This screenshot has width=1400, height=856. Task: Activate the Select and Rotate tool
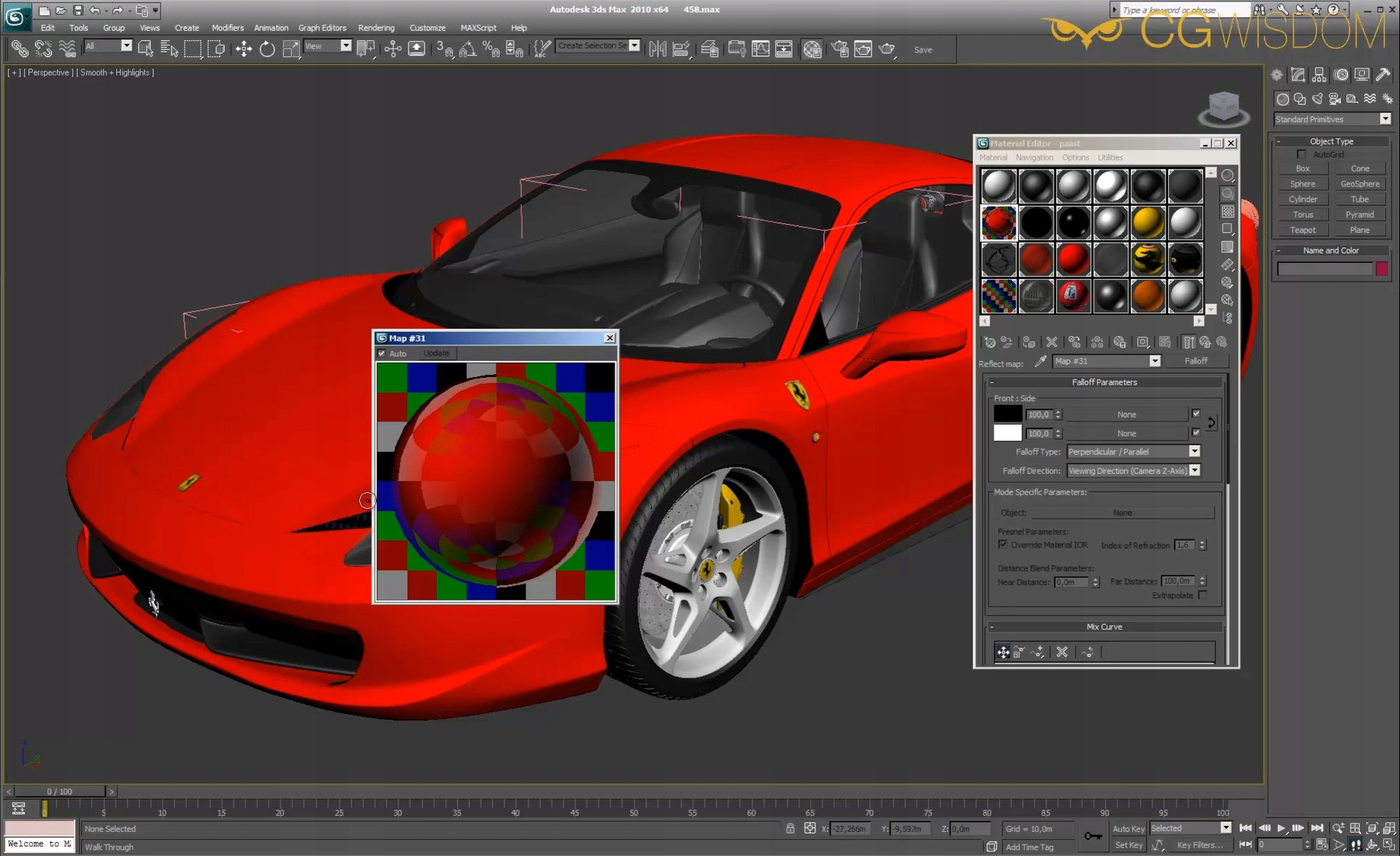267,49
